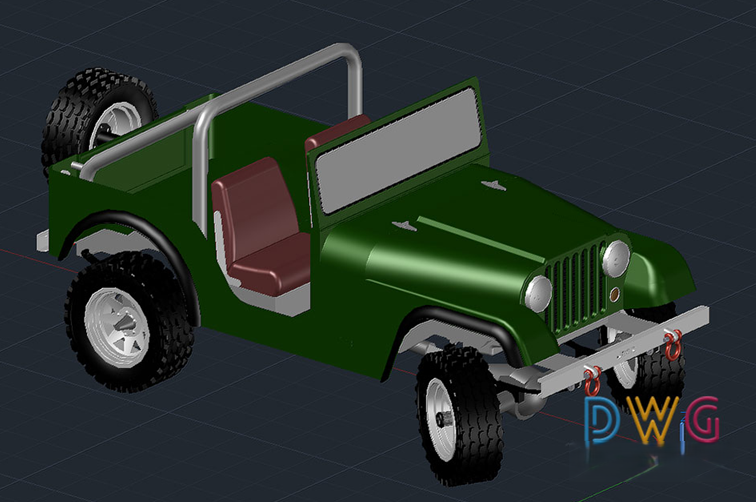Screen dimensions: 756x502
Task: Select the maroon driver seat
Action: tap(260, 226)
